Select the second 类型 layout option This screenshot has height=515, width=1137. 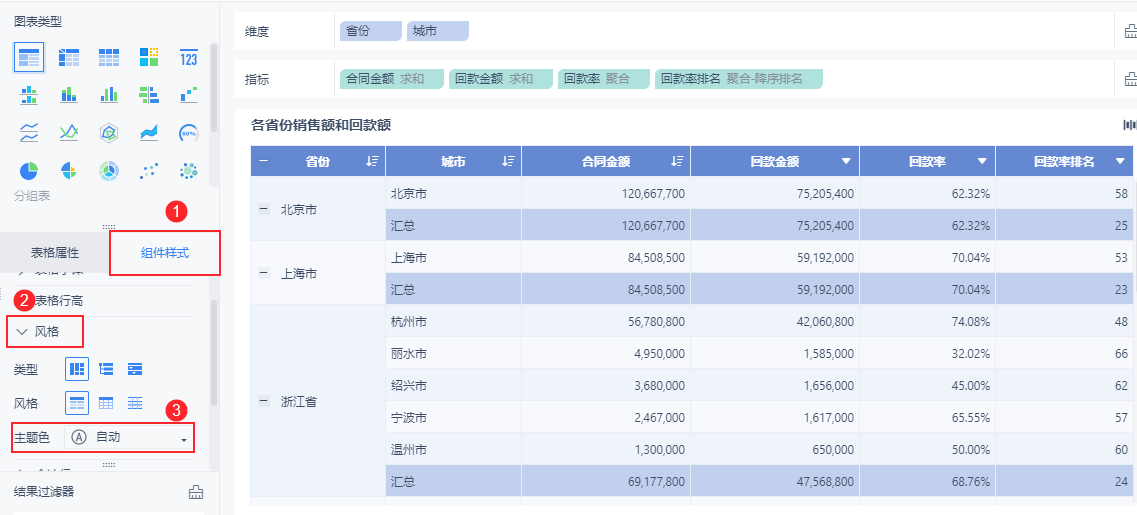(x=106, y=369)
